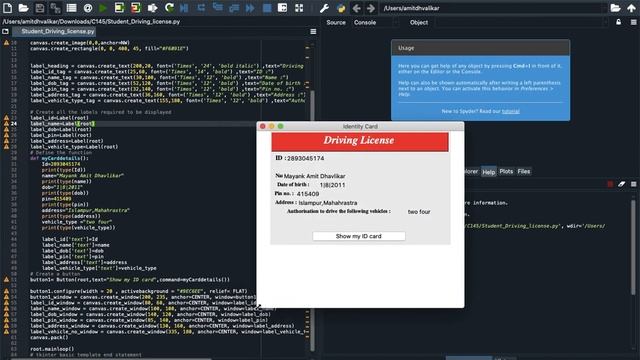640x360 pixels.
Task: Click the root.mainloop() code line
Action: (52, 349)
